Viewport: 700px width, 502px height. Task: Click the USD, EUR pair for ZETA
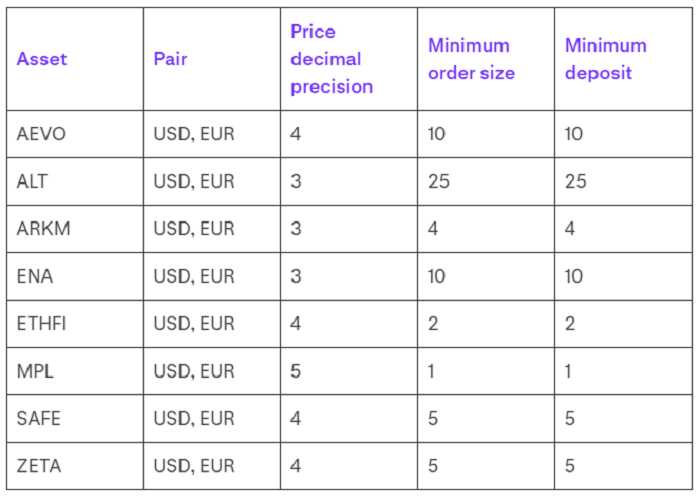click(194, 466)
